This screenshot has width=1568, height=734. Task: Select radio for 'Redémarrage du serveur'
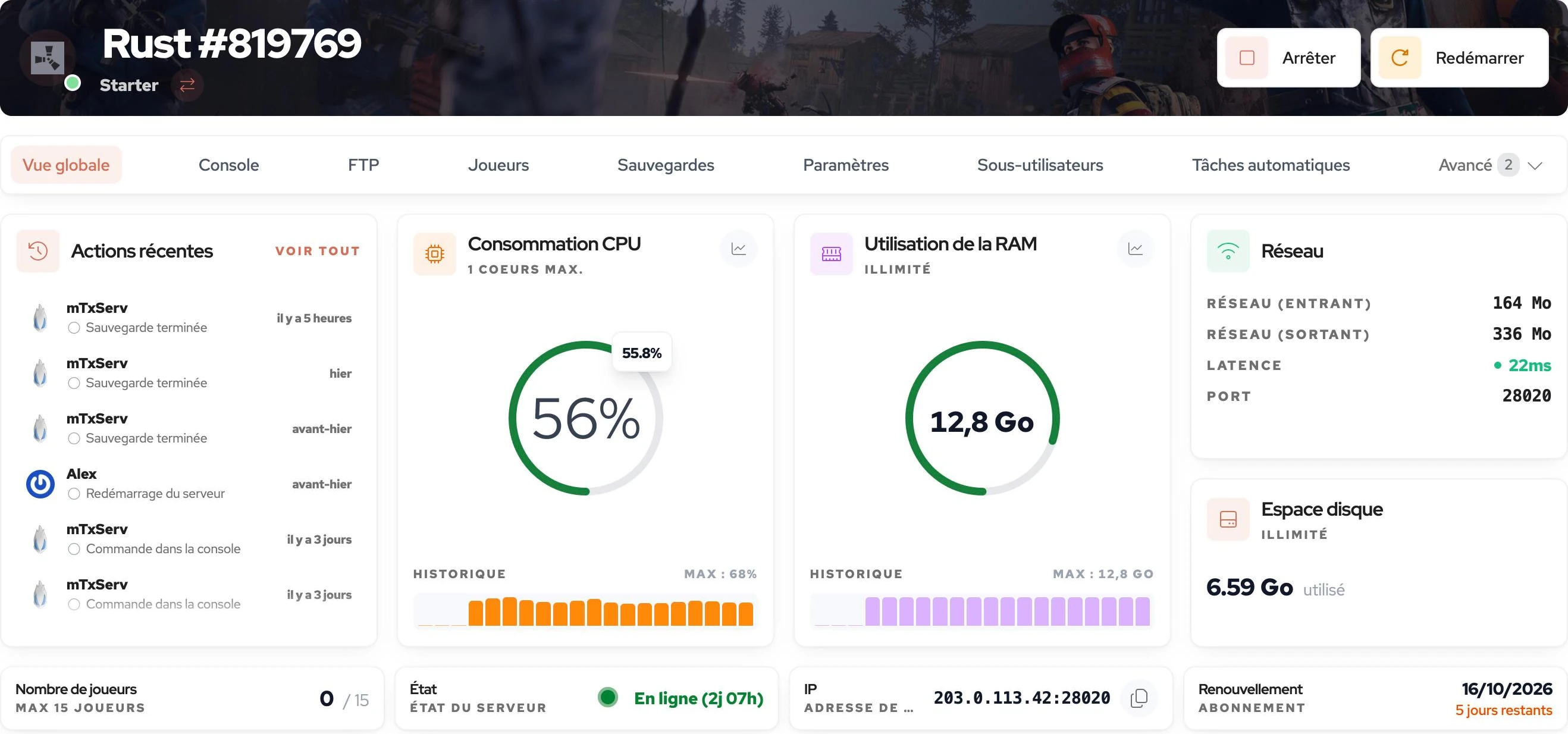click(74, 494)
